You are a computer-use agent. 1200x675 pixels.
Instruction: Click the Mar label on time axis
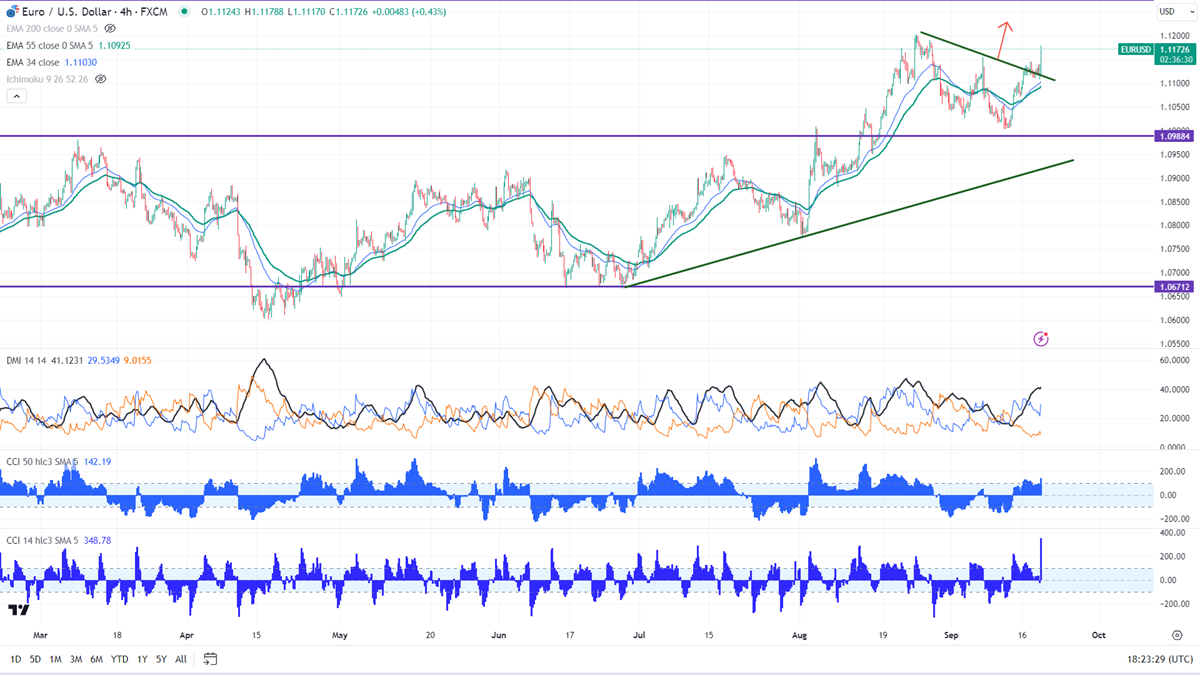39,634
